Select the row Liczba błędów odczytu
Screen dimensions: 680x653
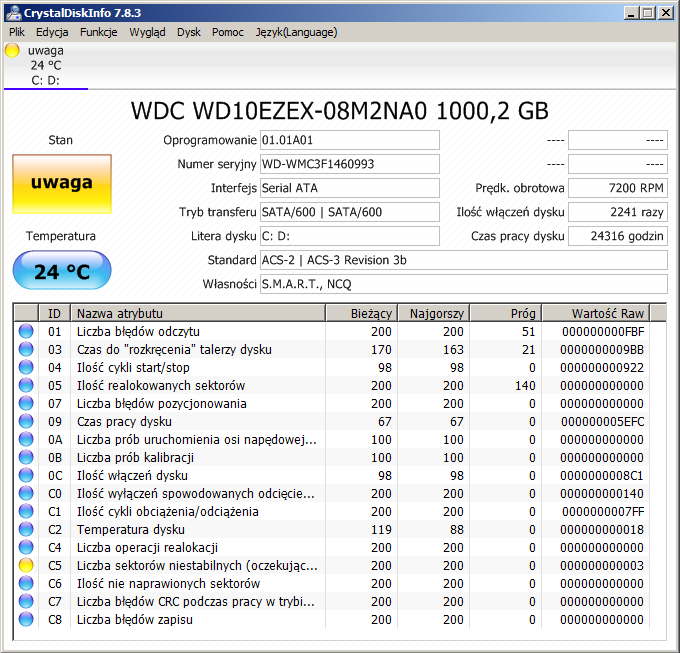click(x=332, y=331)
